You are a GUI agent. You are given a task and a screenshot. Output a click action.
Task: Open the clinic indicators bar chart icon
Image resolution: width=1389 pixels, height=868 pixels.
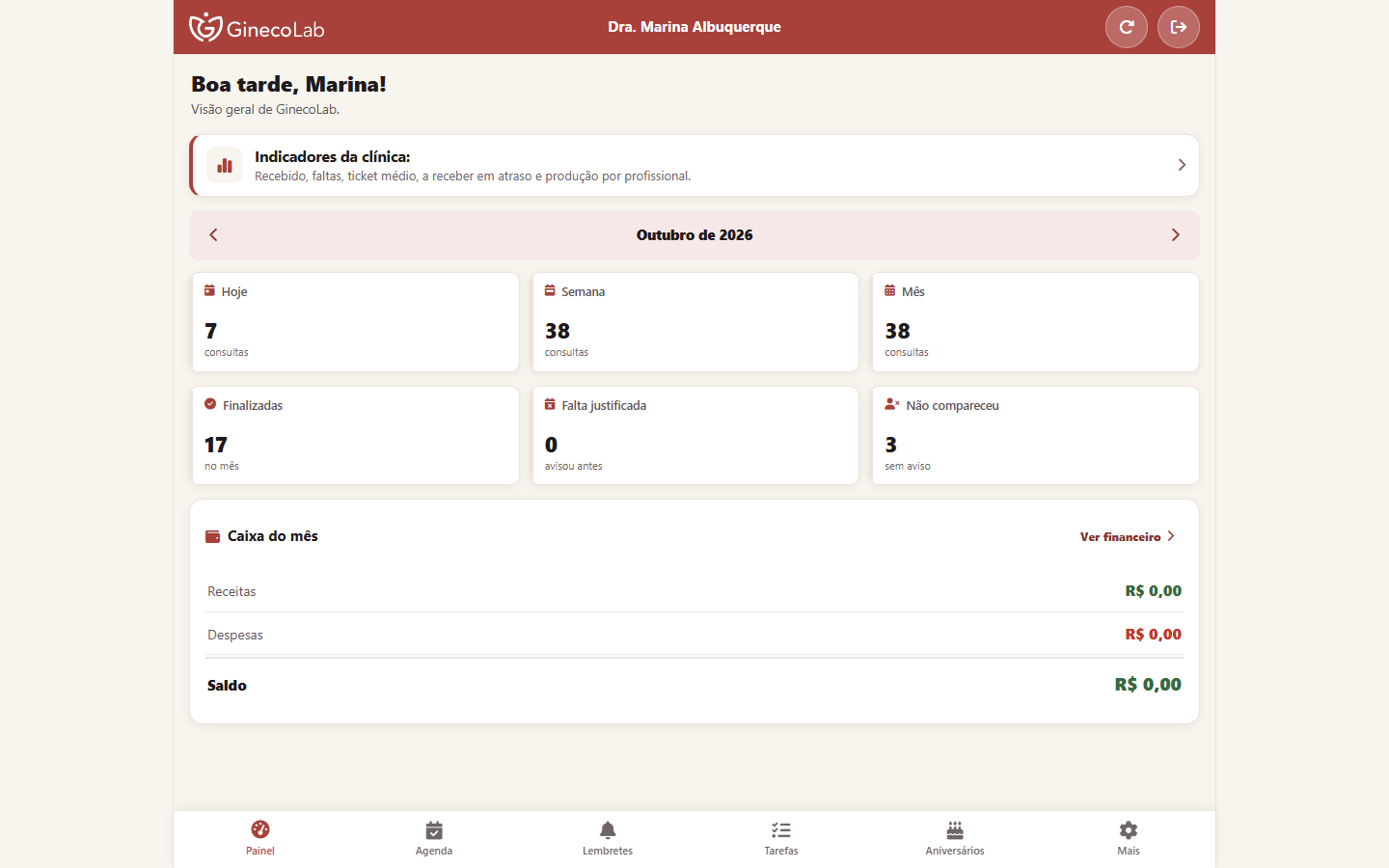(225, 165)
